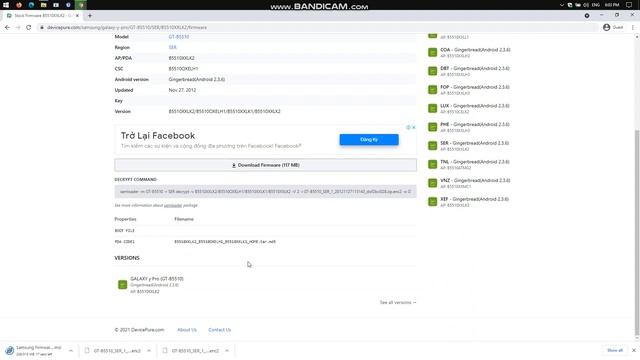Select the PDA CODE1 filename text
The width and height of the screenshot is (640, 360).
click(225, 242)
